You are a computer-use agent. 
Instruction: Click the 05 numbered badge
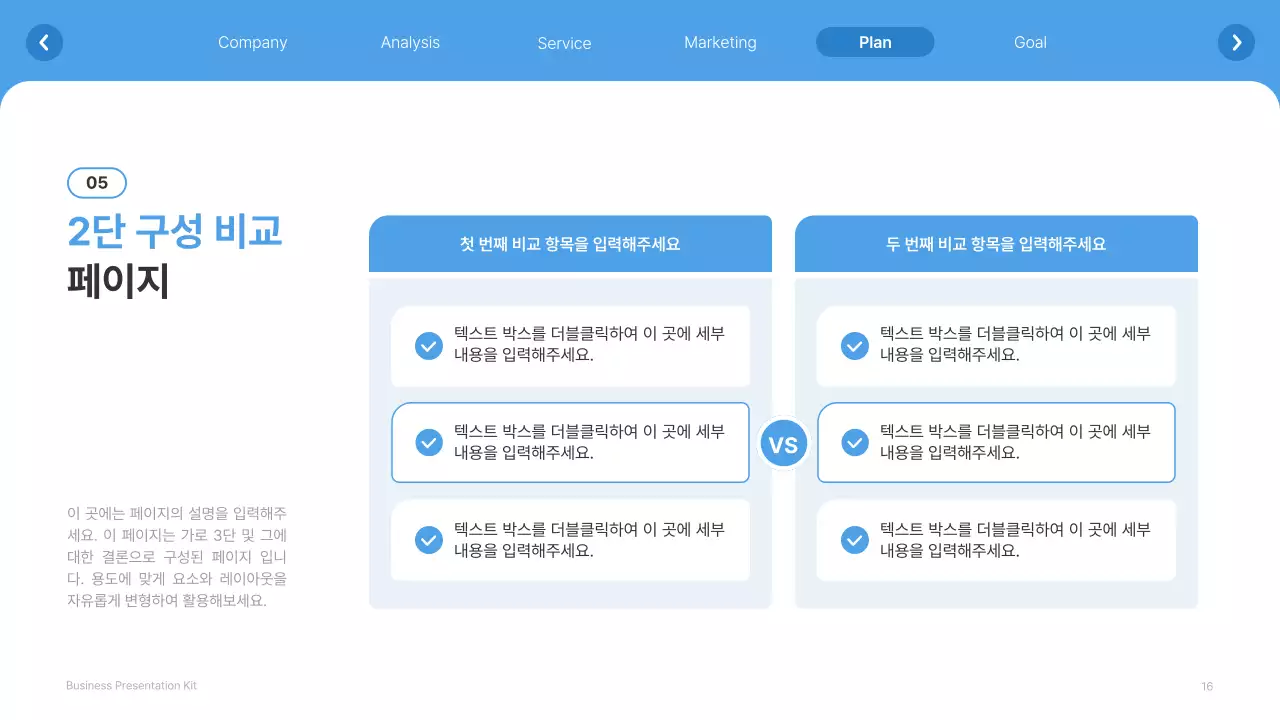(96, 182)
